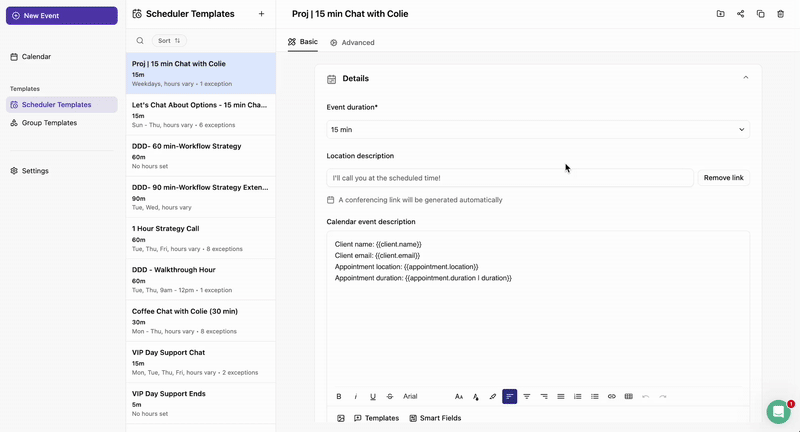
Task: Open the Arial font family dropdown
Action: click(x=410, y=397)
